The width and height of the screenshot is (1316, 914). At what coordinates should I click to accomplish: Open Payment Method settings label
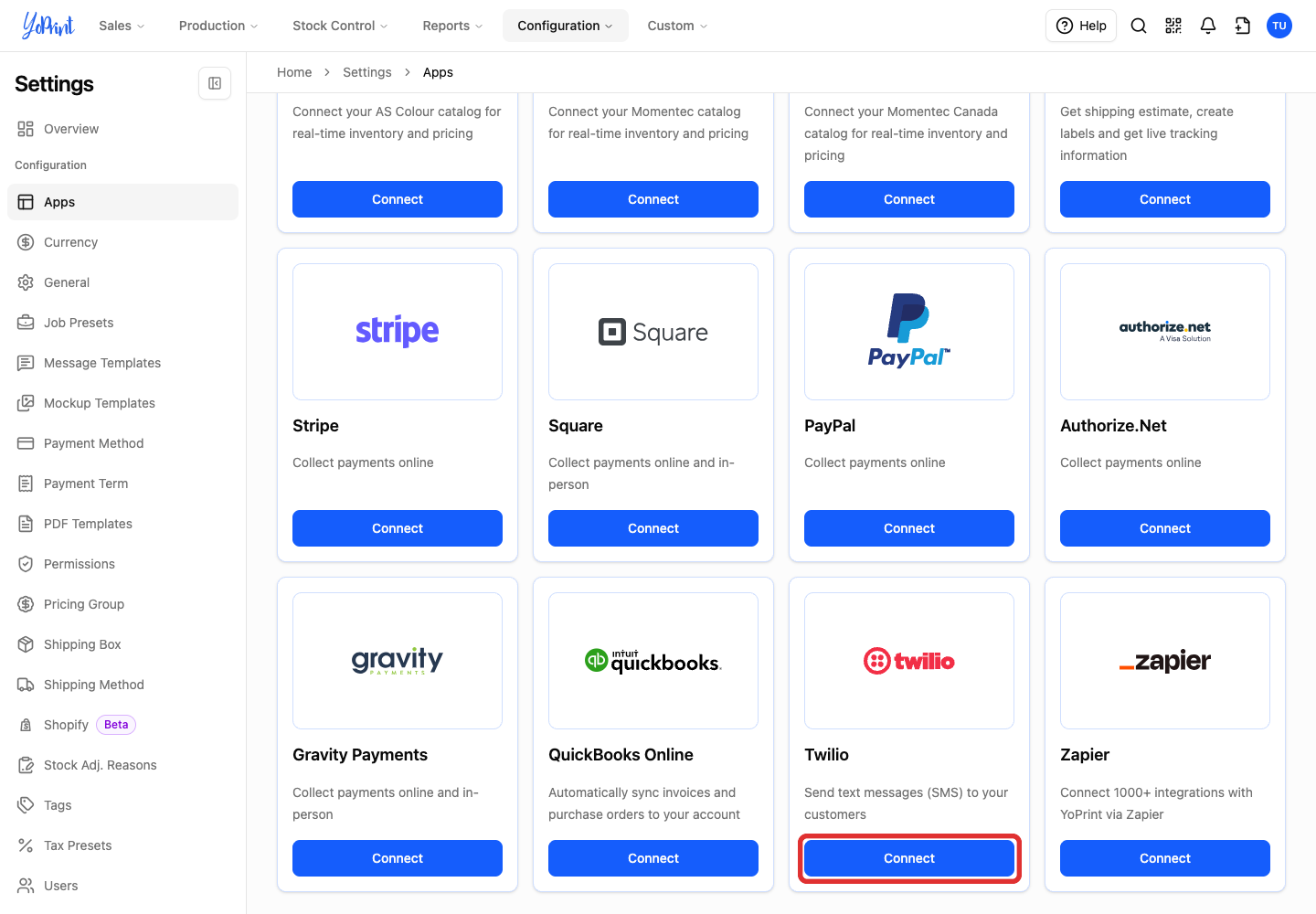click(93, 443)
